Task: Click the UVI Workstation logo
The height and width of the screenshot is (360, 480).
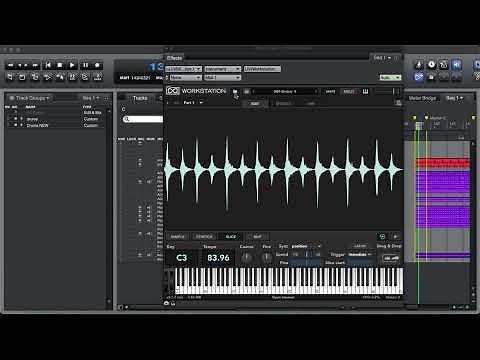Action: [196, 91]
